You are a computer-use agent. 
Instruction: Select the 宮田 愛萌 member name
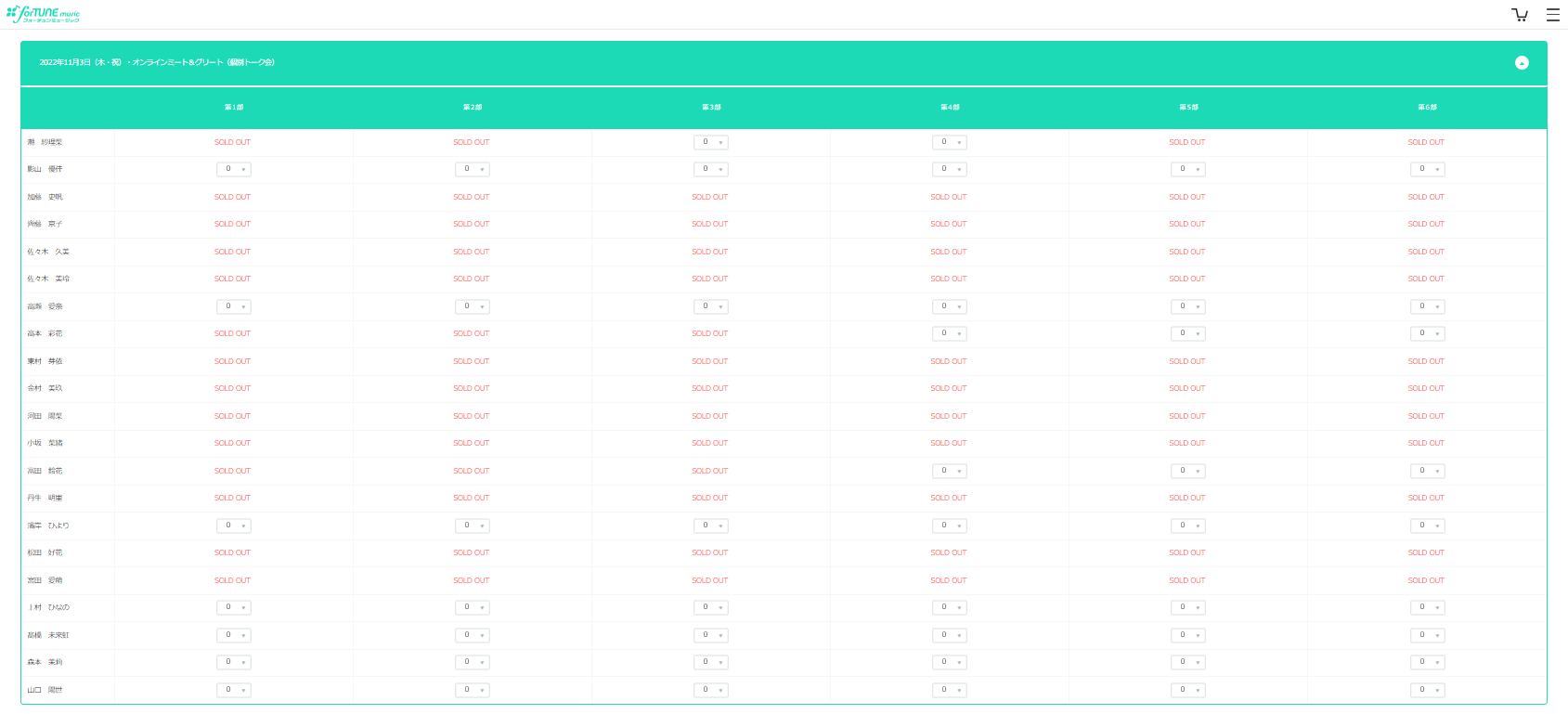click(45, 580)
